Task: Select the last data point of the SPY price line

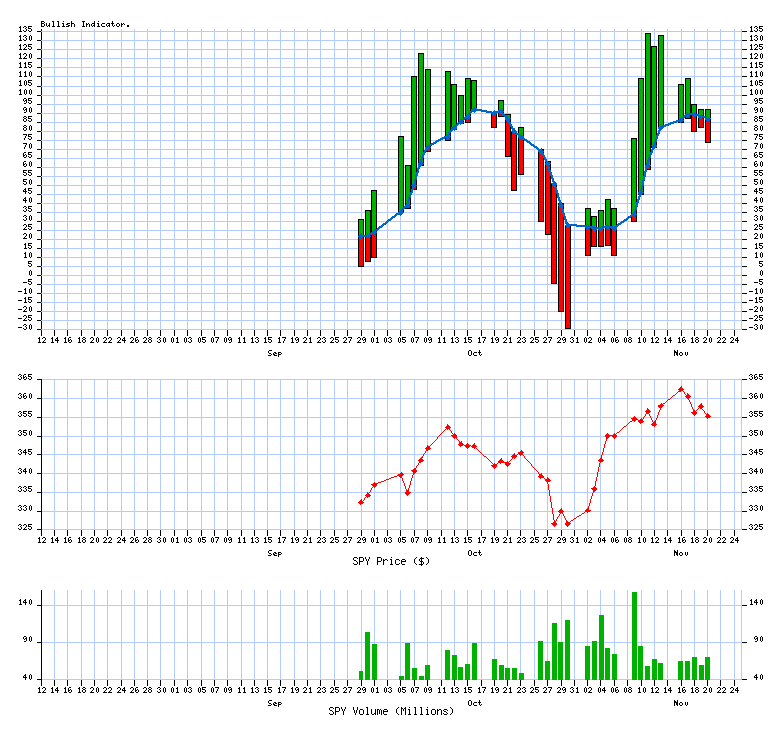Action: tap(708, 416)
